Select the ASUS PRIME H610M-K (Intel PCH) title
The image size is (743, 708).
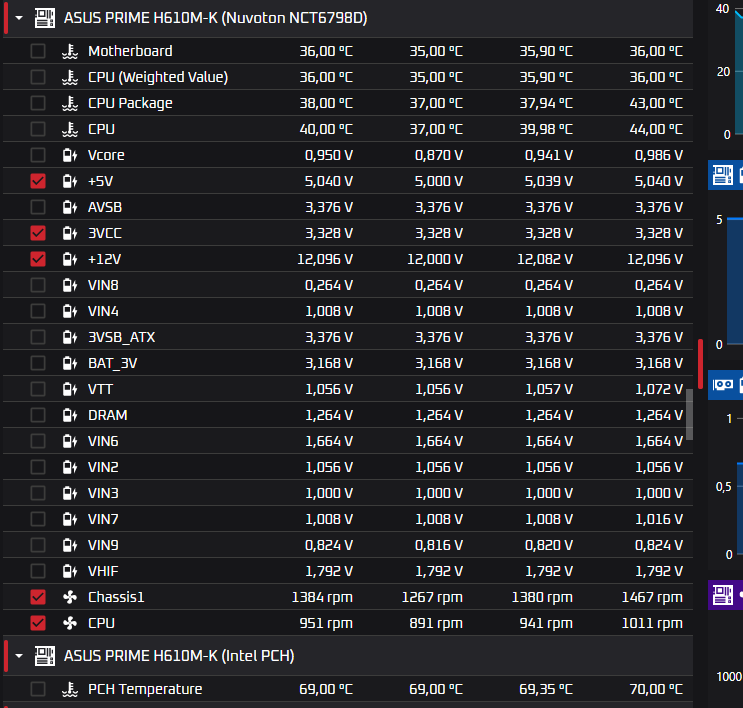pyautogui.click(x=179, y=656)
